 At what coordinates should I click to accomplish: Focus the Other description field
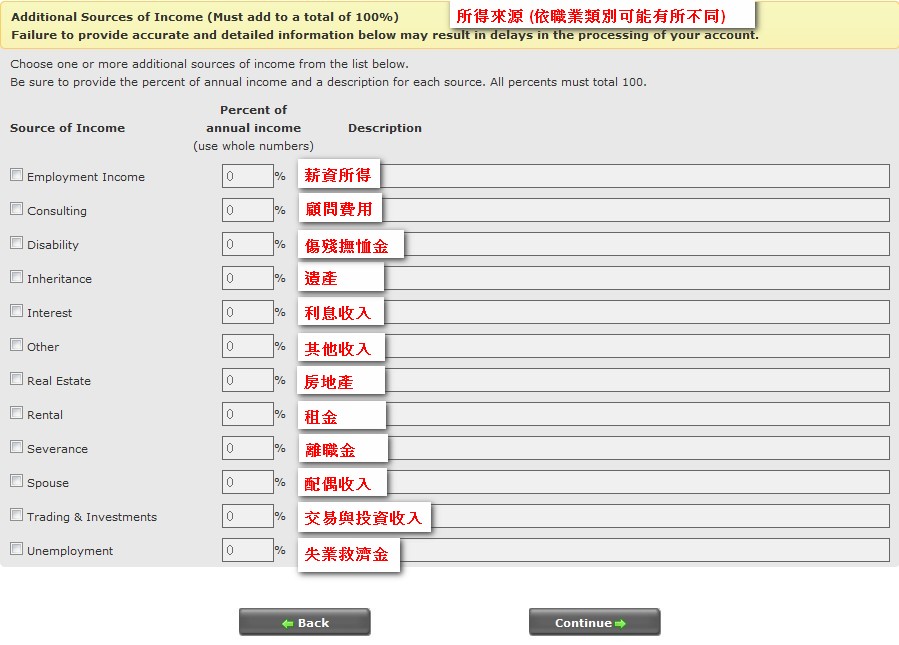point(594,346)
